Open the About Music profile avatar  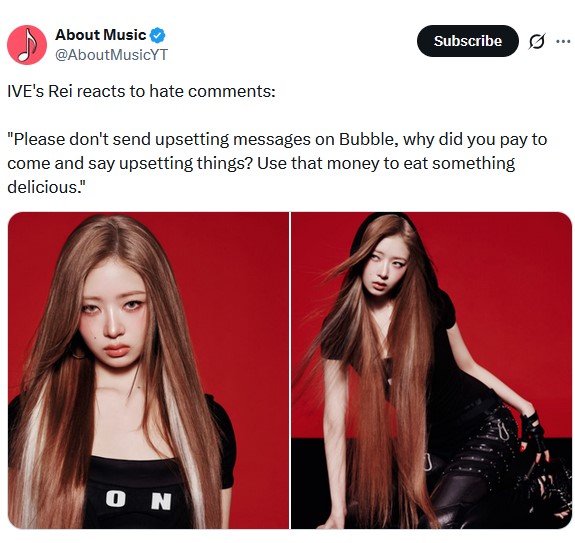27,45
